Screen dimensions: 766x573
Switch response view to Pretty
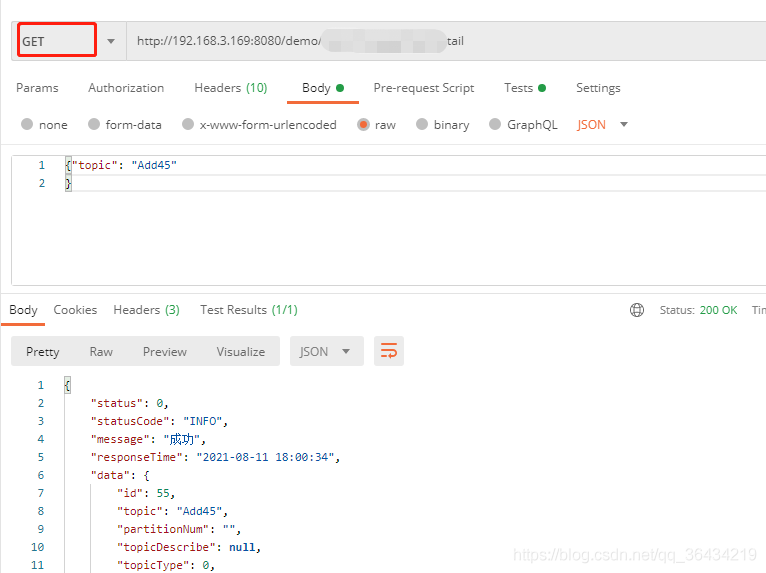(x=43, y=352)
